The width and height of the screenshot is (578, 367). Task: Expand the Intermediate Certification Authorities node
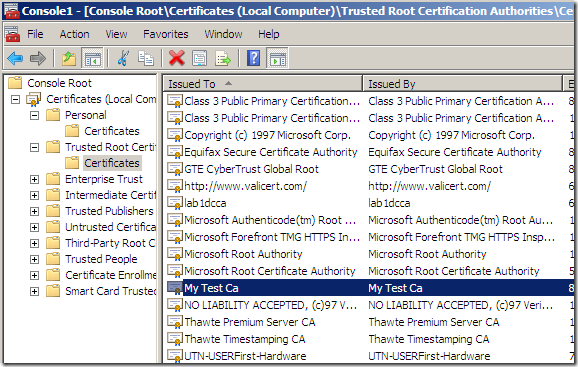[34, 195]
